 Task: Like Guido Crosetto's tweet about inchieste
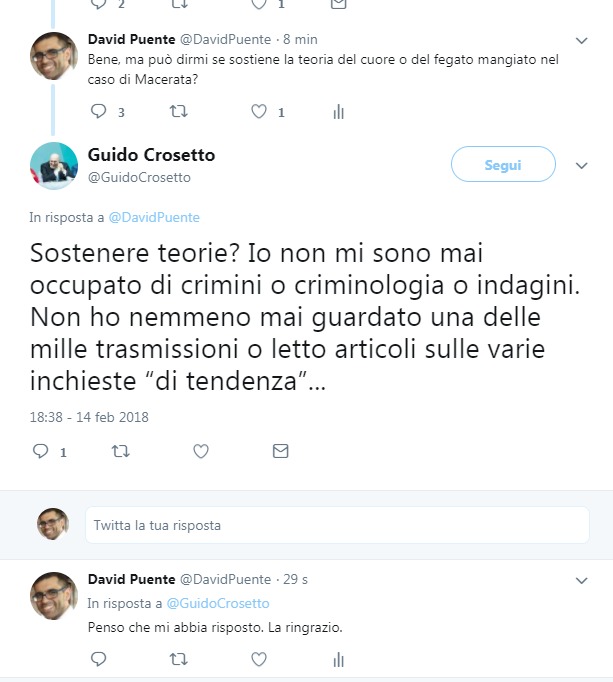click(201, 451)
